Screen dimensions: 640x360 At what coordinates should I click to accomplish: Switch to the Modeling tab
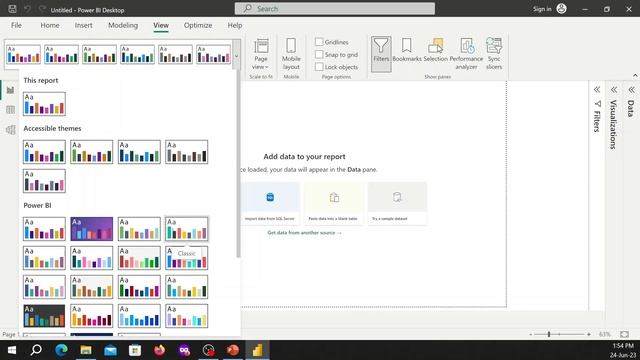[123, 25]
